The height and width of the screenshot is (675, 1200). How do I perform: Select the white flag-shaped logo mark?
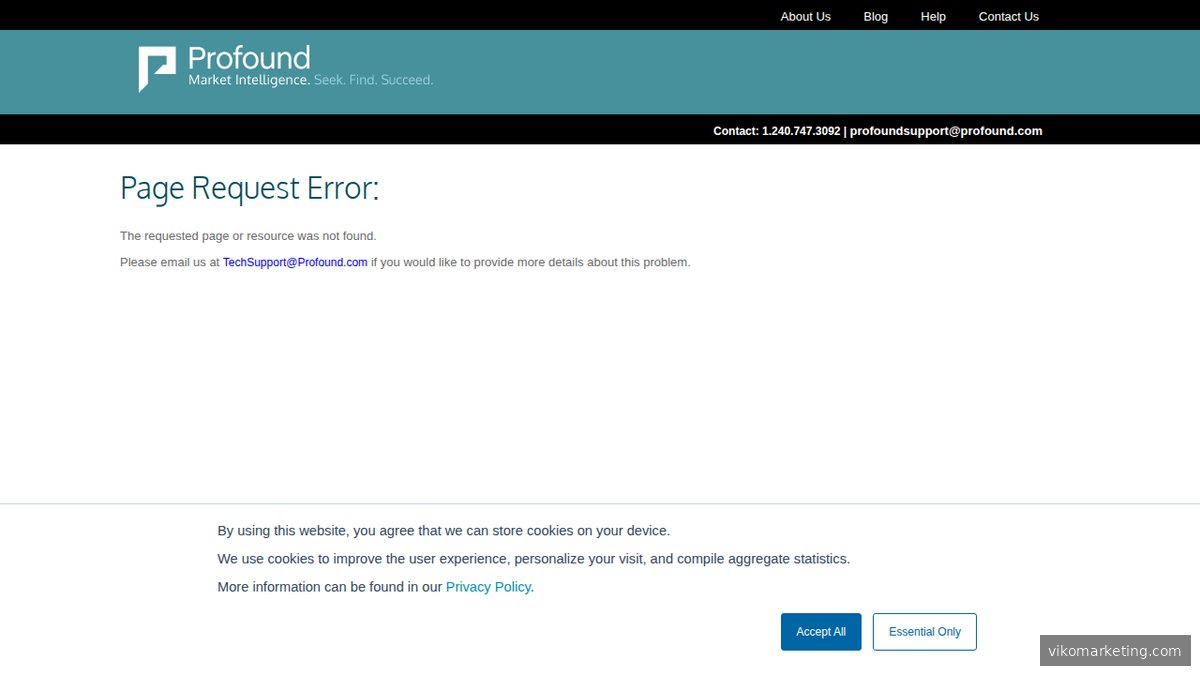coord(156,67)
